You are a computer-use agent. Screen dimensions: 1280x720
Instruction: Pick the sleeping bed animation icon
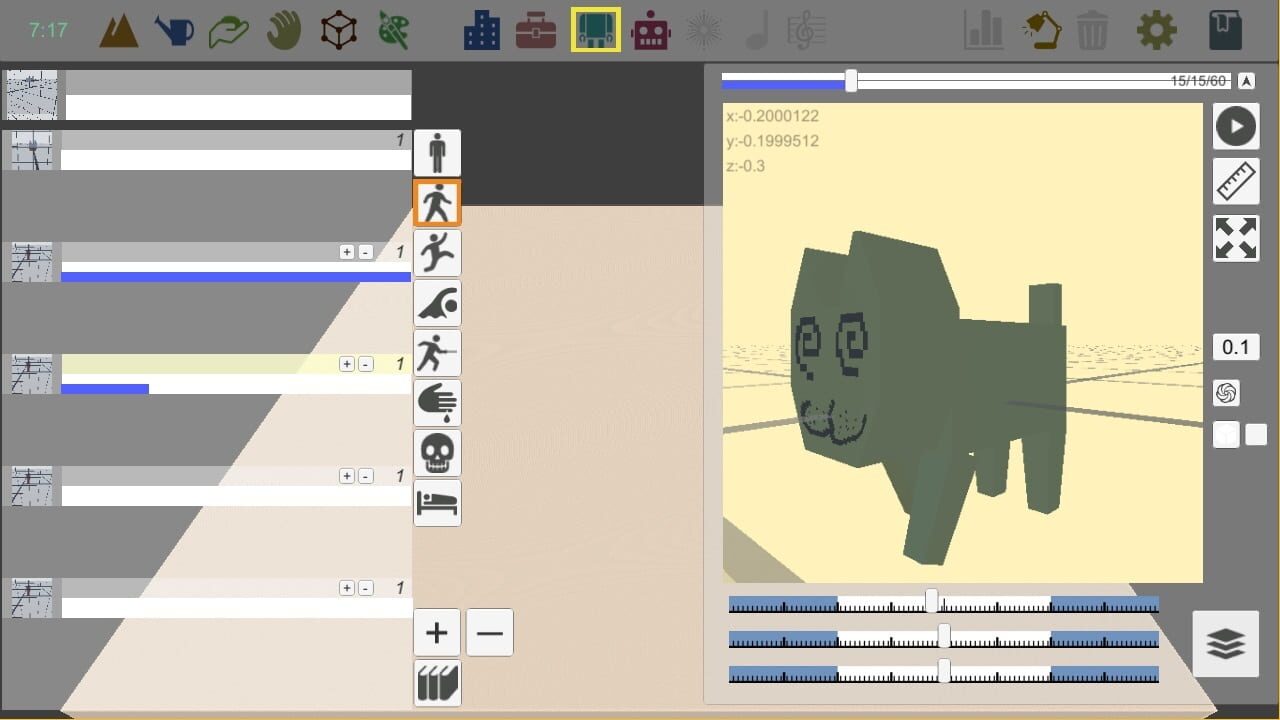(437, 502)
